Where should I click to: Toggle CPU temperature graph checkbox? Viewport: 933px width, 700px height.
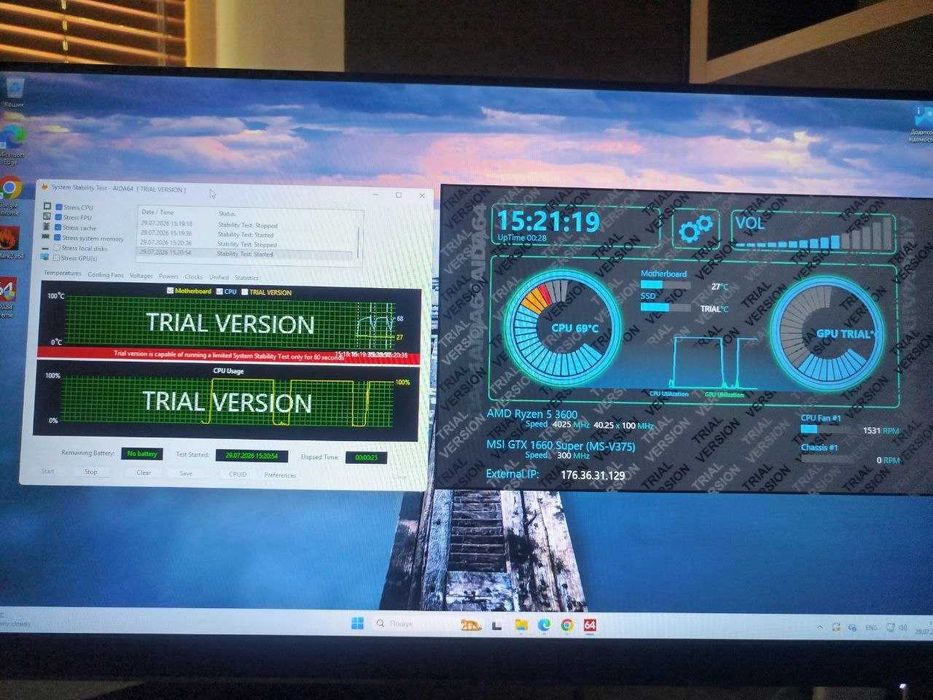pos(220,292)
